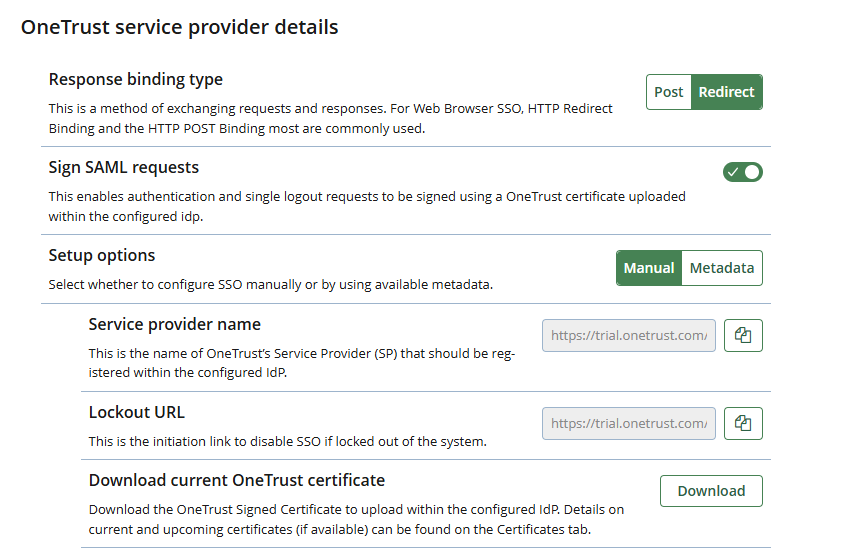The height and width of the screenshot is (560, 851).
Task: Focus the Service provider name URL field
Action: [629, 336]
